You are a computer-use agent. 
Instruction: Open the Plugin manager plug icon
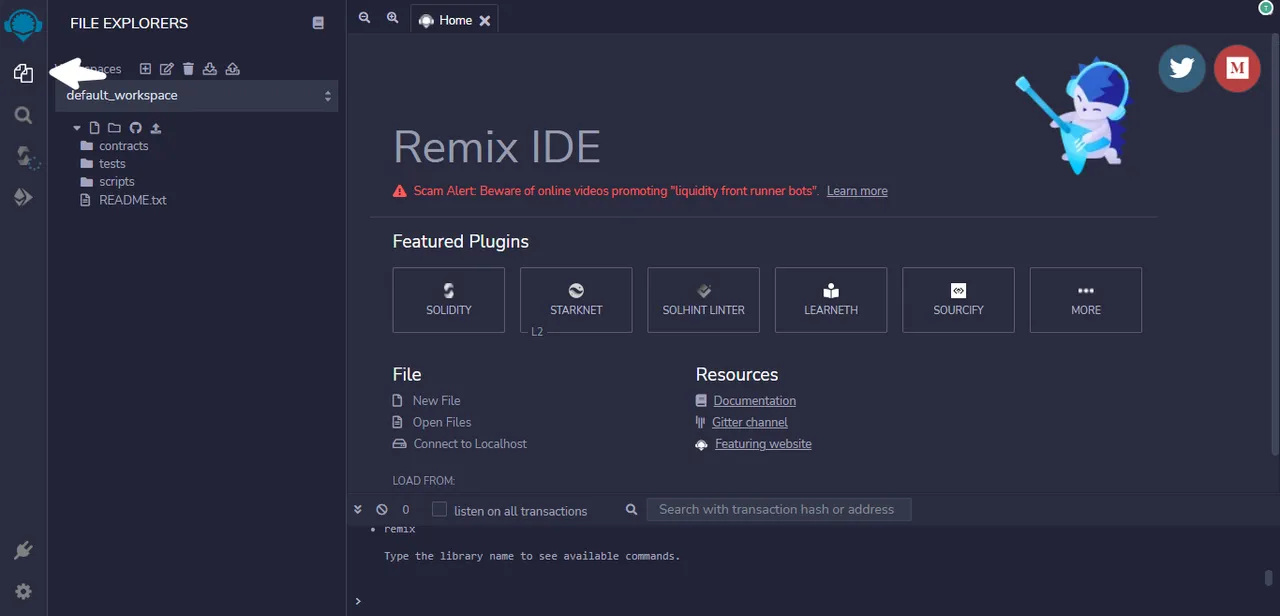(23, 550)
